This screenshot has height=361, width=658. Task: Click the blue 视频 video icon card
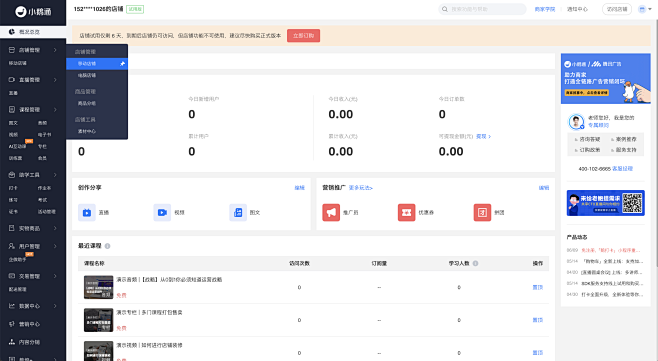coord(162,212)
